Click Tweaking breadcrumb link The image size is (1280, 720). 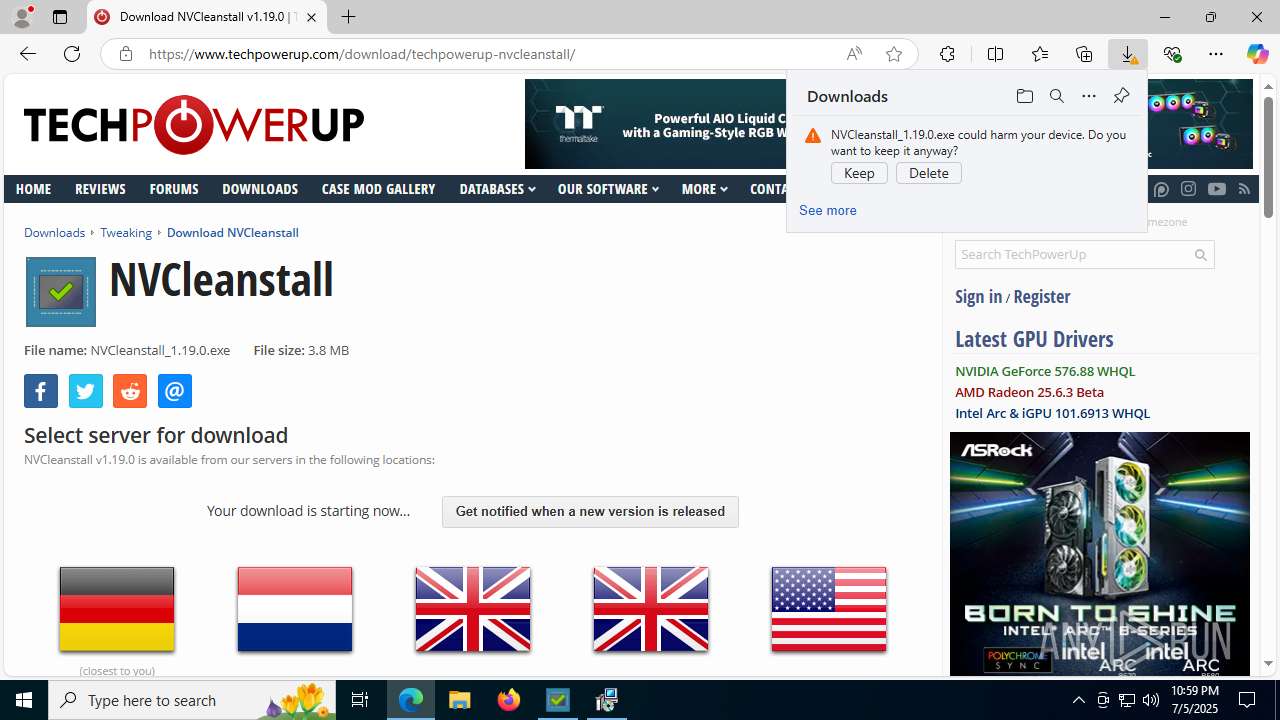pyautogui.click(x=126, y=232)
